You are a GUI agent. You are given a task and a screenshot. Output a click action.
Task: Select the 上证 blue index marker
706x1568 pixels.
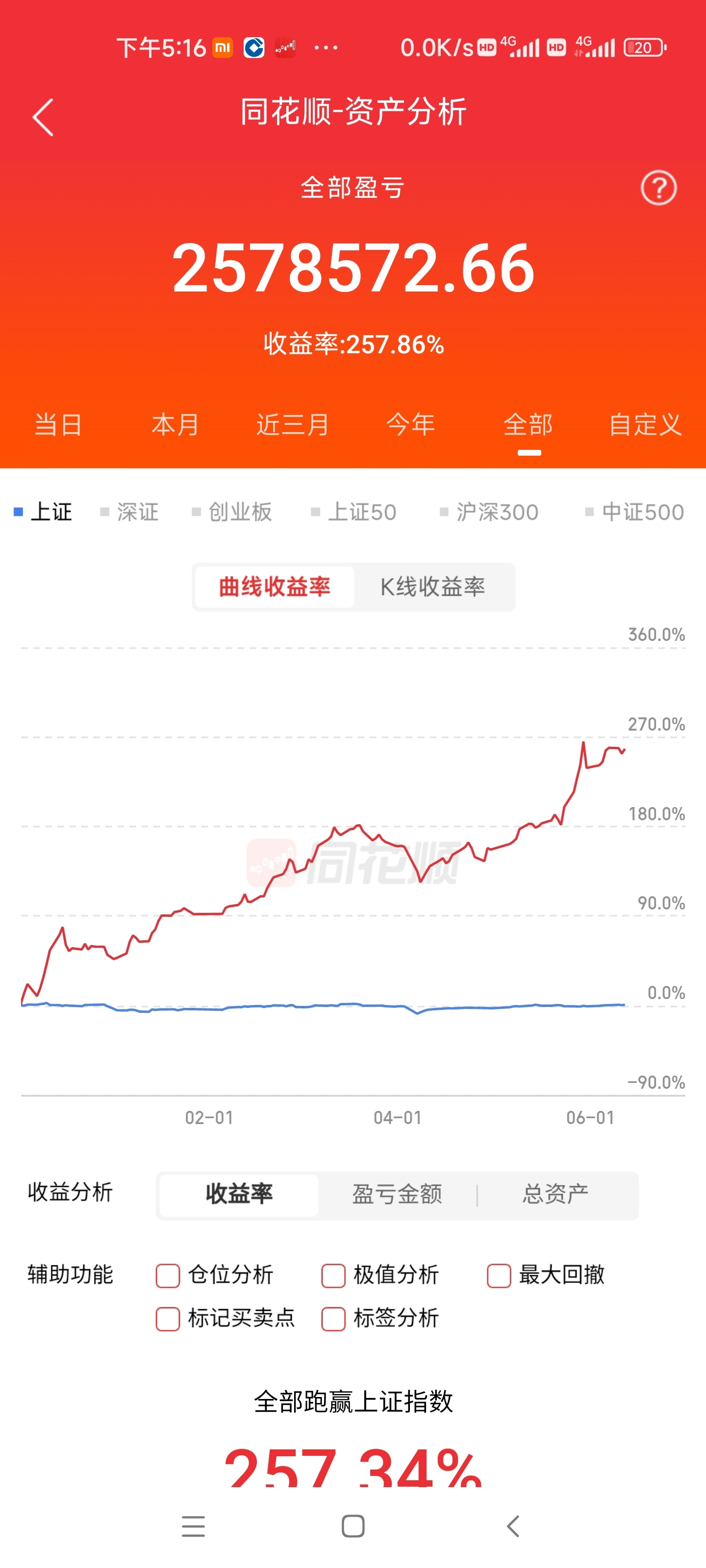[x=18, y=512]
